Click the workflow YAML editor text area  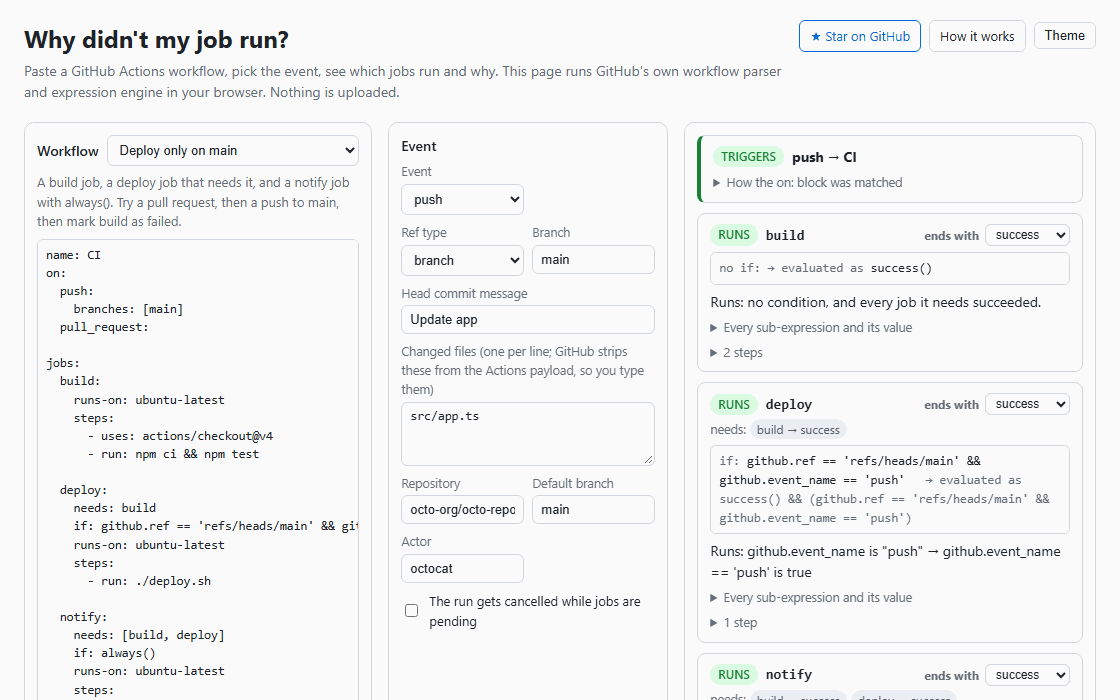pos(198,470)
